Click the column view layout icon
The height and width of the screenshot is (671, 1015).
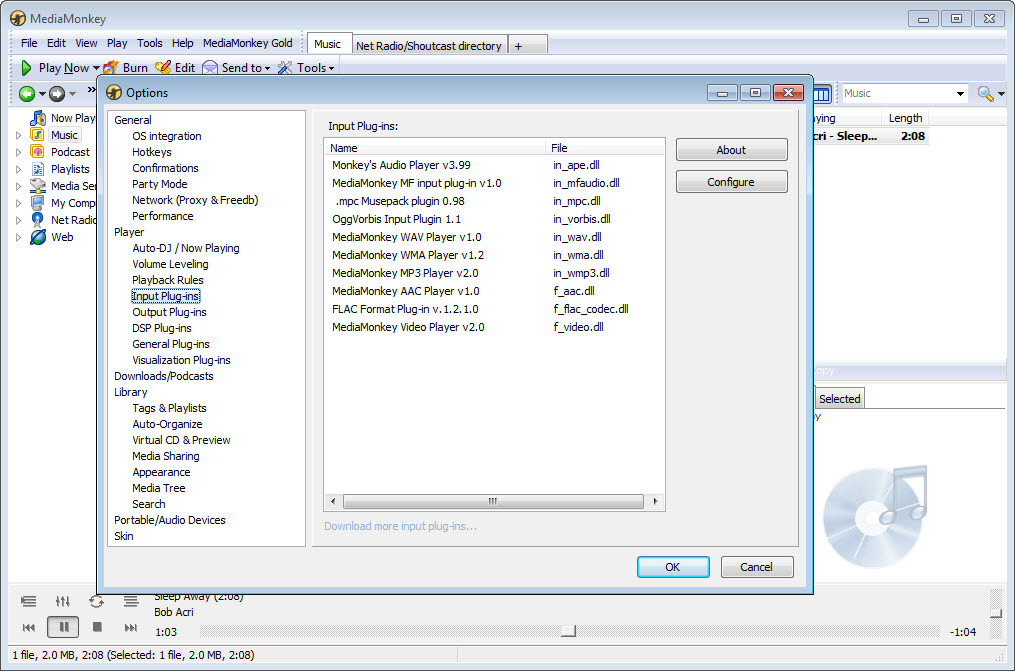click(821, 94)
